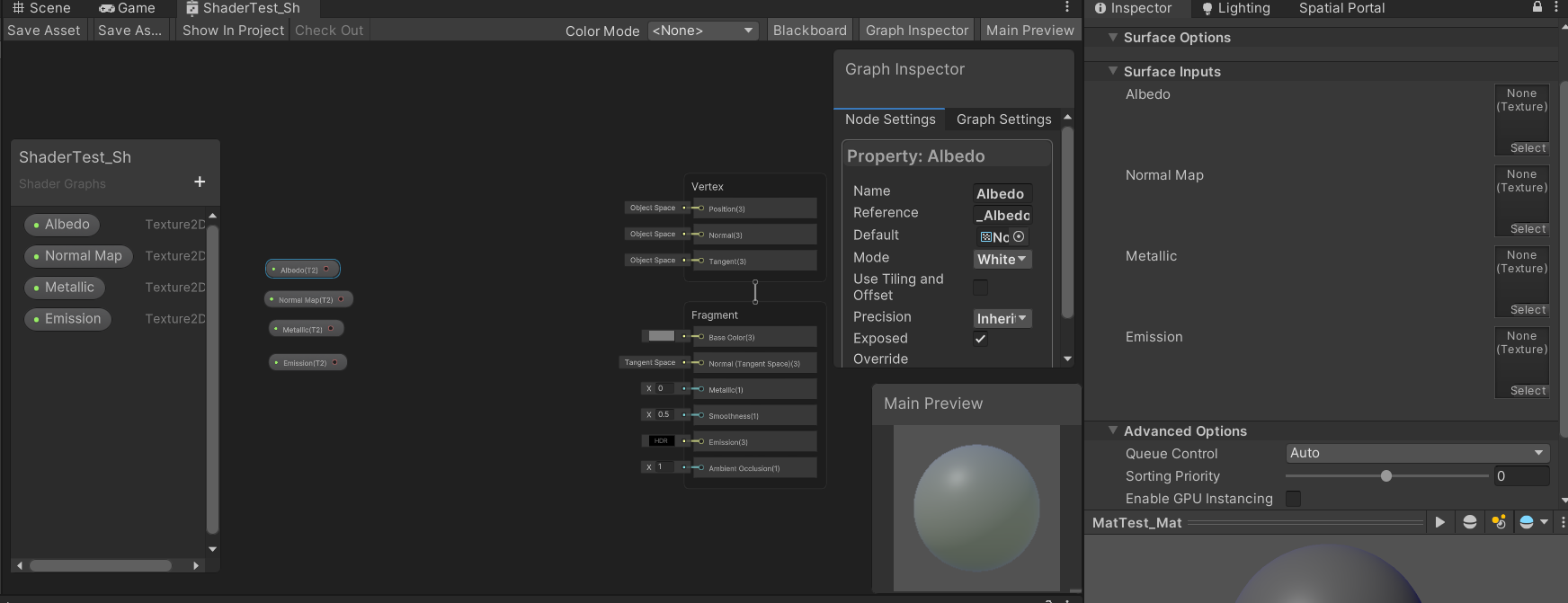This screenshot has width=1568, height=603.
Task: Open the Color Mode dropdown
Action: (x=703, y=31)
